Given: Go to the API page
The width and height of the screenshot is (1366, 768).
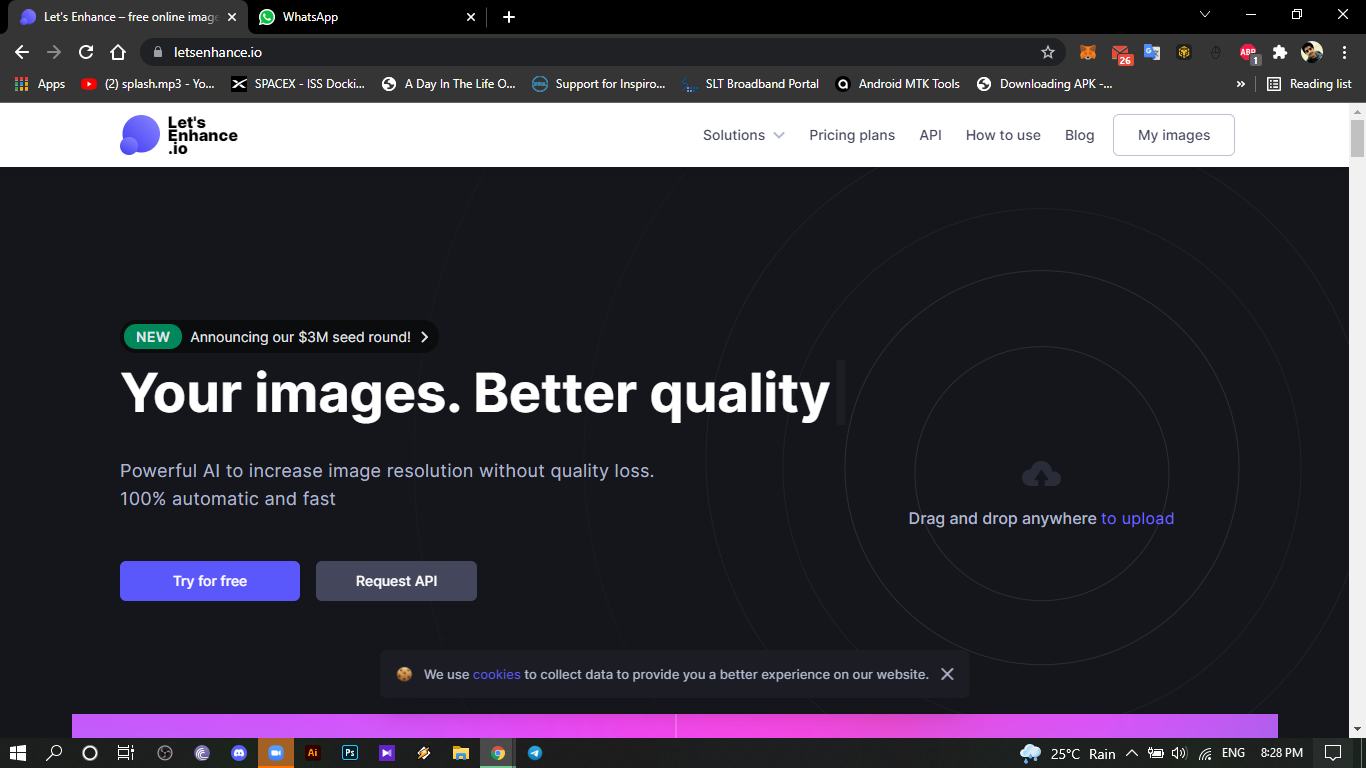Looking at the screenshot, I should 931,135.
